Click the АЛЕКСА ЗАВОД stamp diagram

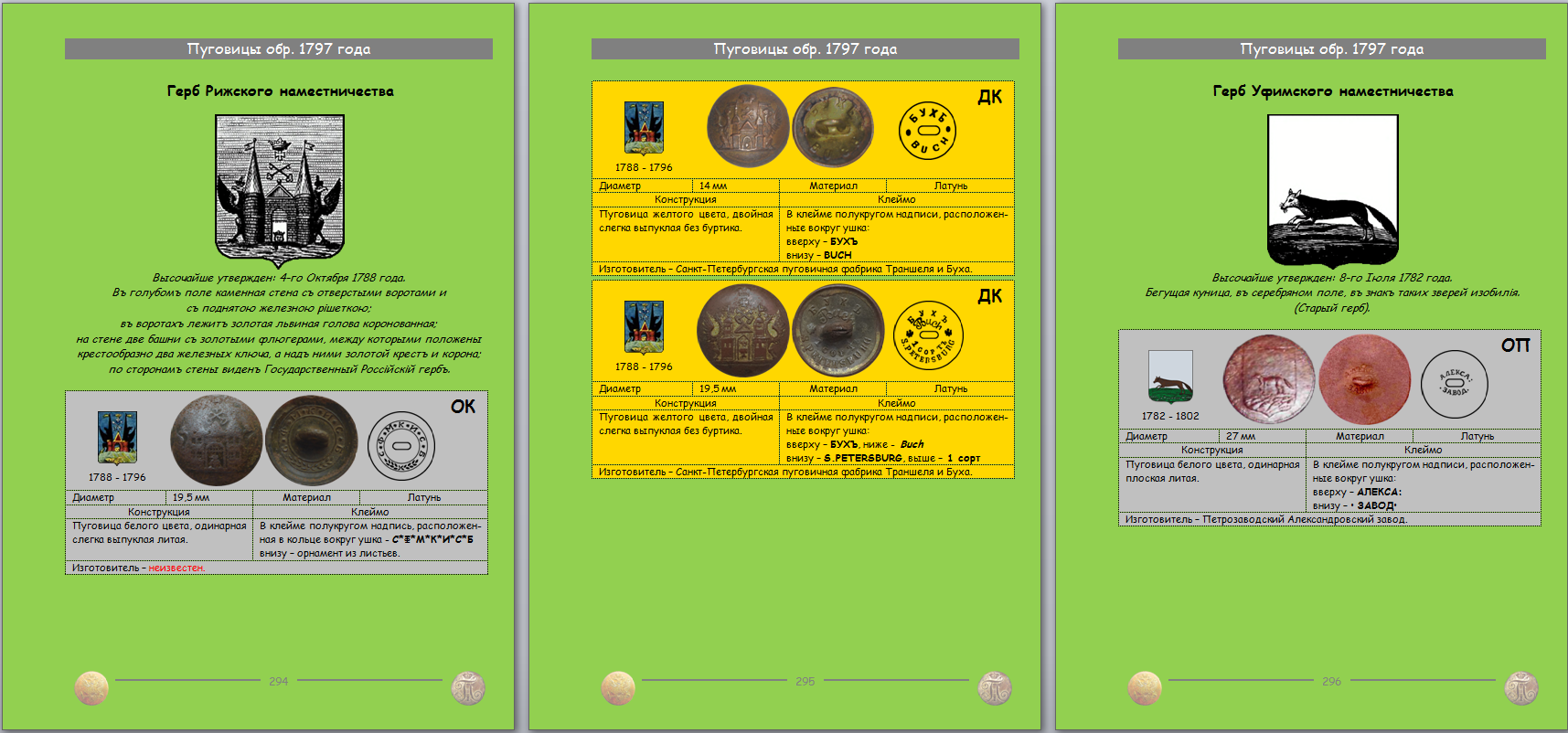click(1454, 384)
